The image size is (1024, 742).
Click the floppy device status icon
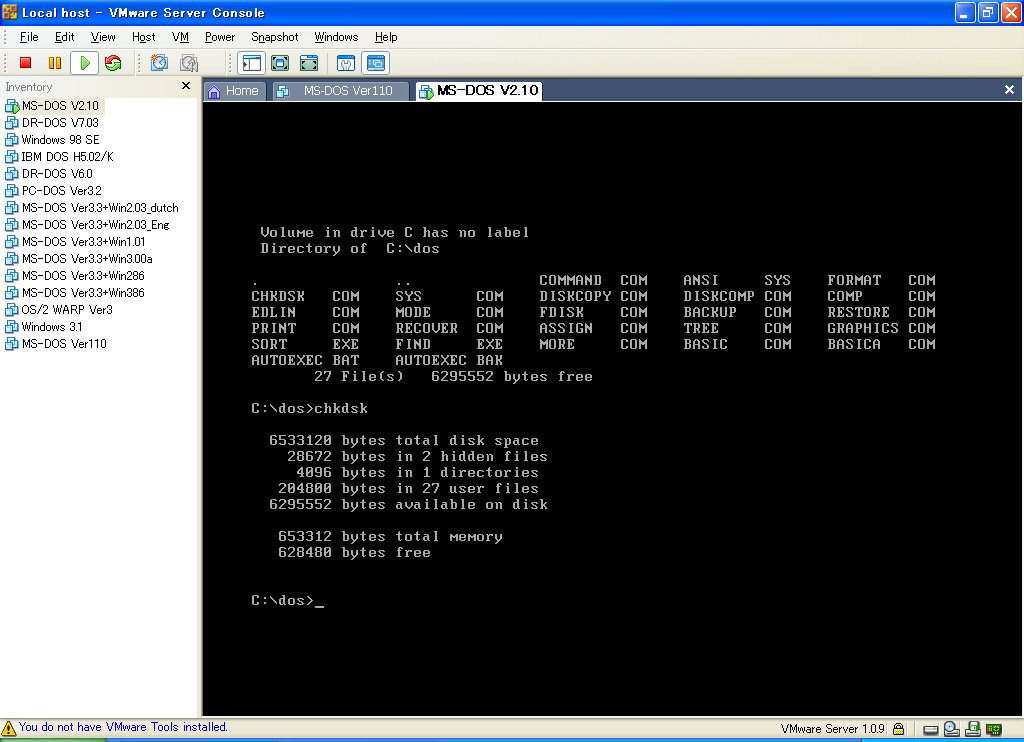click(x=973, y=729)
